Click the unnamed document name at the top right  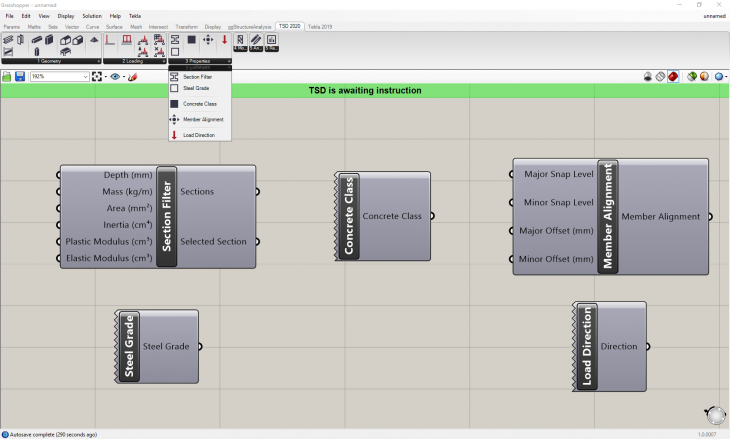click(x=714, y=16)
